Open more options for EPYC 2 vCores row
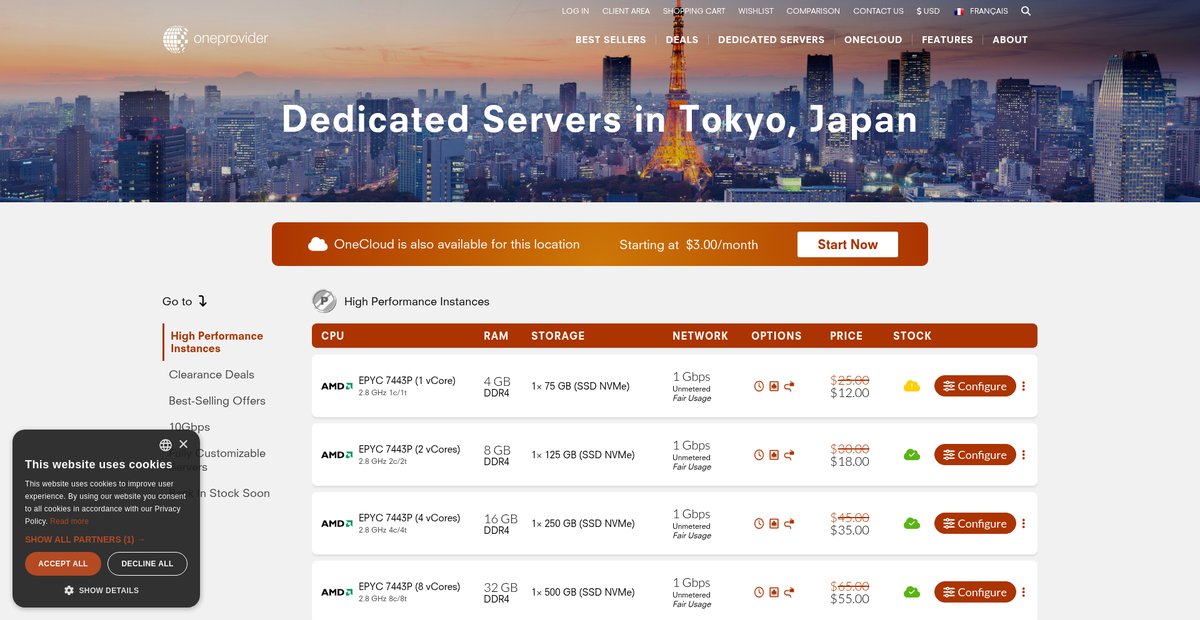Image resolution: width=1200 pixels, height=620 pixels. pos(1023,455)
